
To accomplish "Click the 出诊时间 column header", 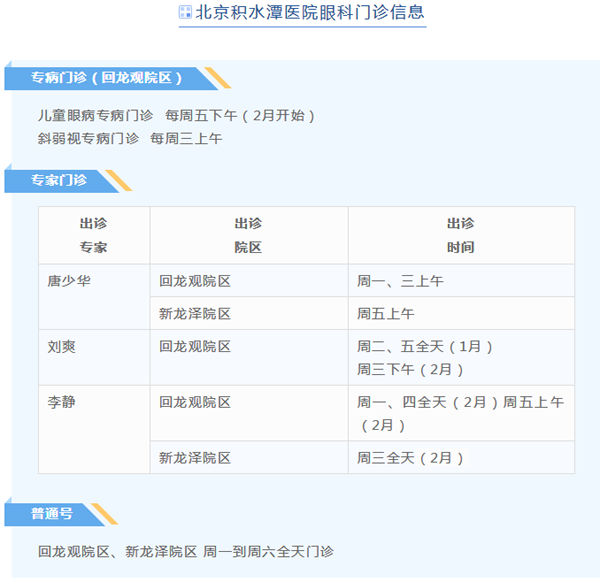I will (461, 235).
